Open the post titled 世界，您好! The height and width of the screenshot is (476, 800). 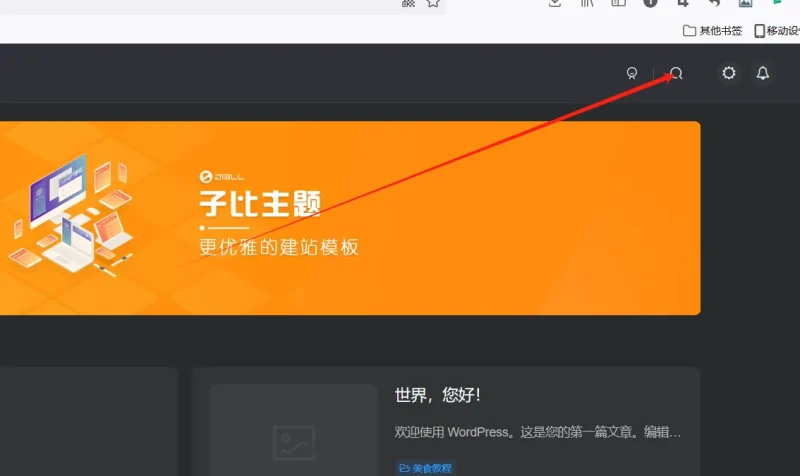click(437, 394)
